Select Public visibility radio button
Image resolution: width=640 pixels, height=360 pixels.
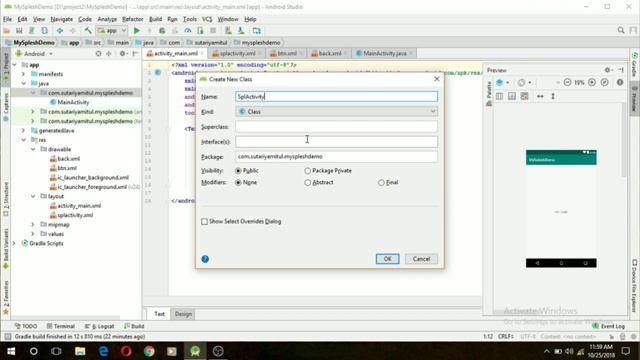238,171
